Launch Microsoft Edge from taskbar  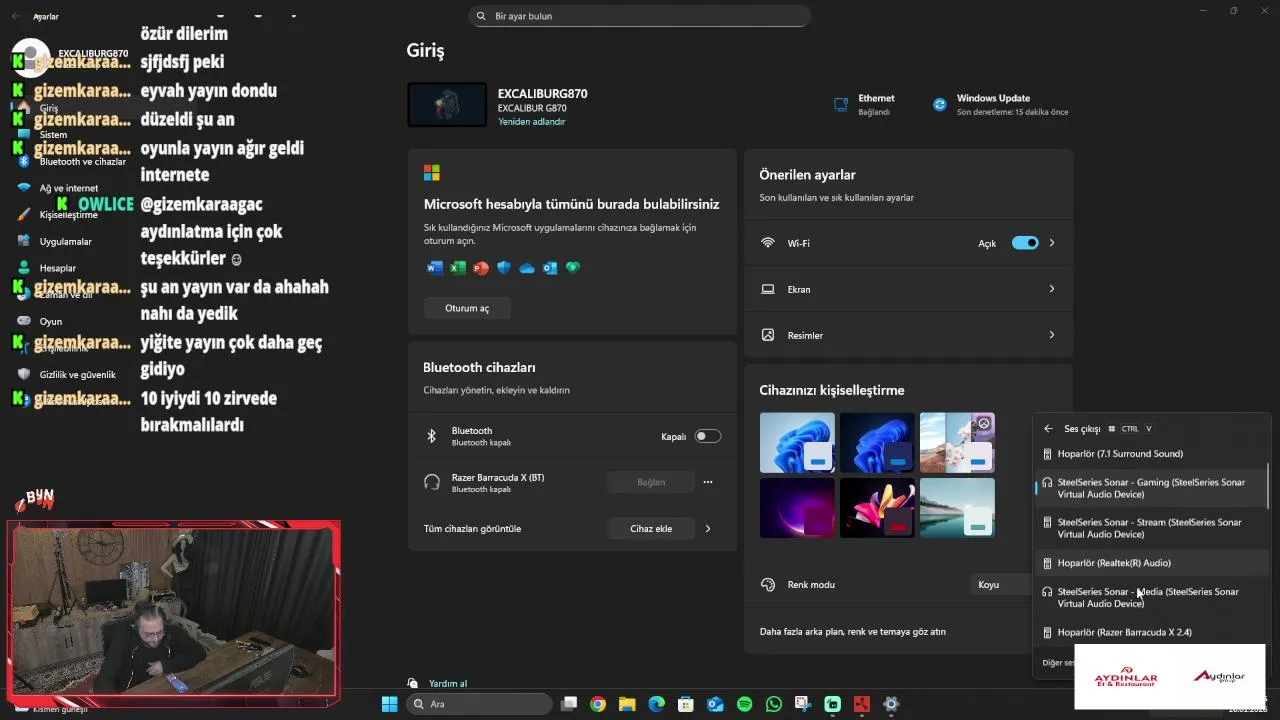(x=656, y=704)
